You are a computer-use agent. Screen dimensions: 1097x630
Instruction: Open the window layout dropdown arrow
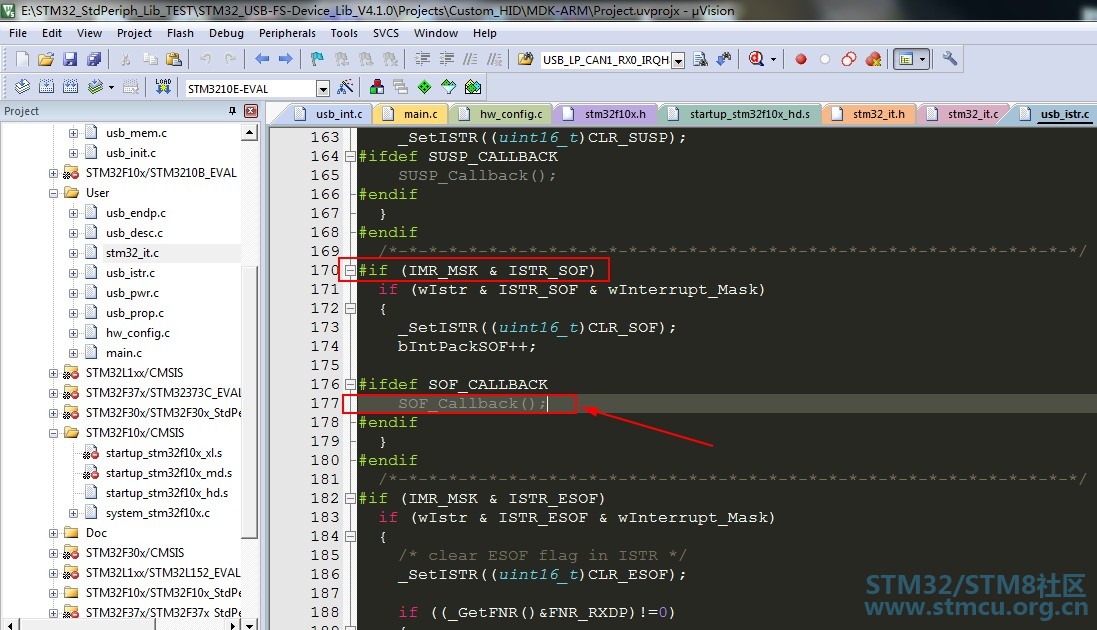click(923, 60)
